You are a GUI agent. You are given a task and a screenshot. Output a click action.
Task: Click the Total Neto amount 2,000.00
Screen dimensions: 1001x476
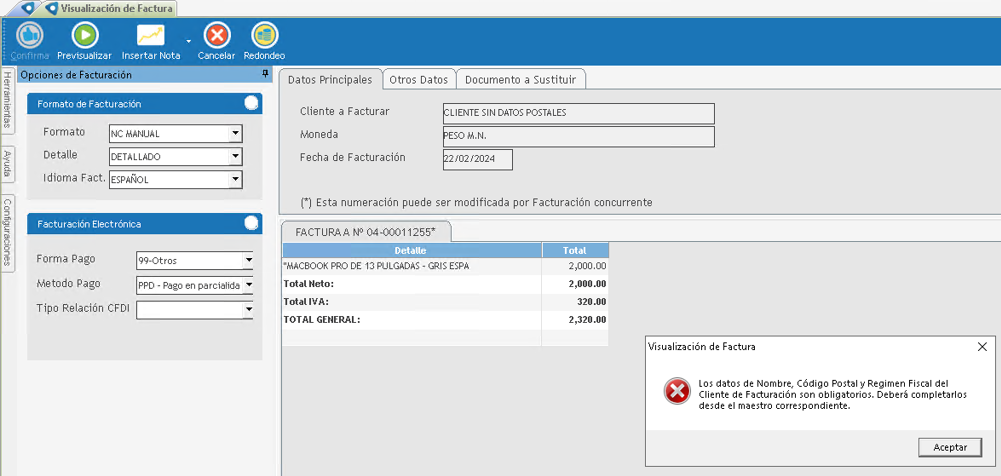click(587, 284)
